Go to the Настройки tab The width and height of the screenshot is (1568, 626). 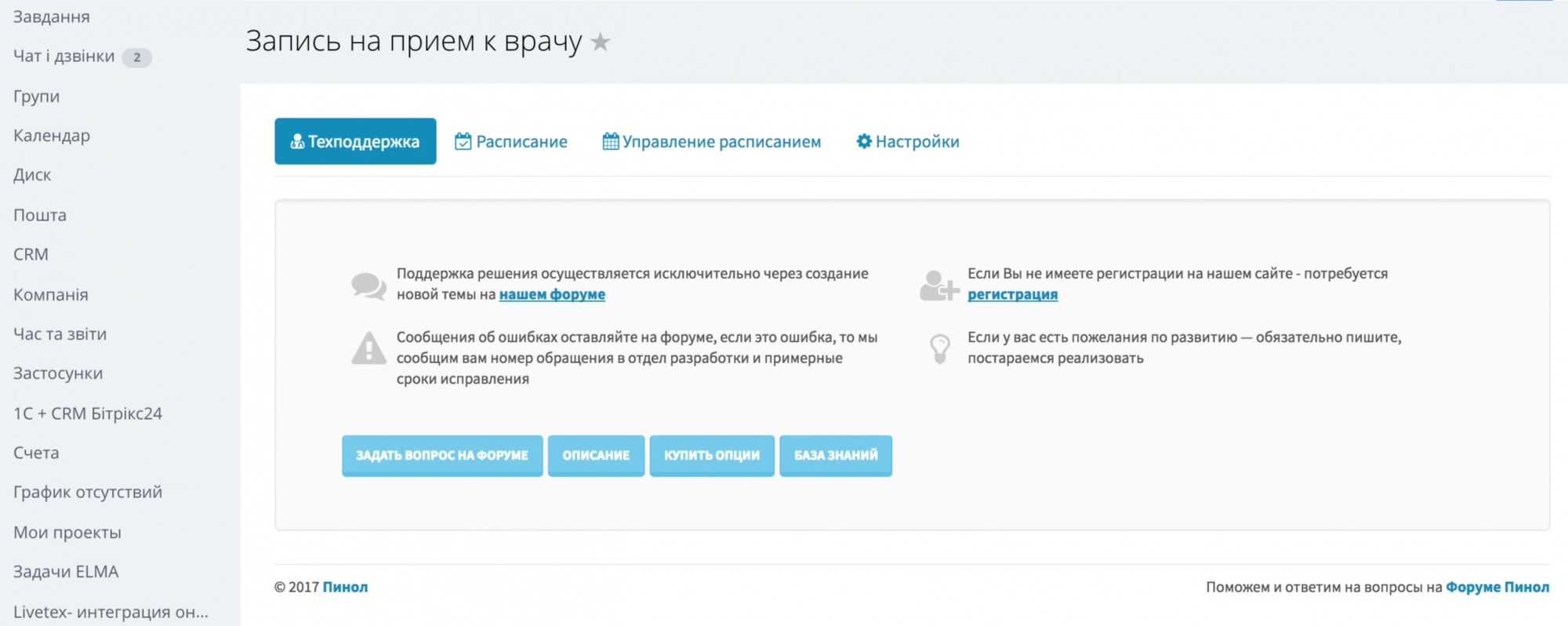coord(908,142)
